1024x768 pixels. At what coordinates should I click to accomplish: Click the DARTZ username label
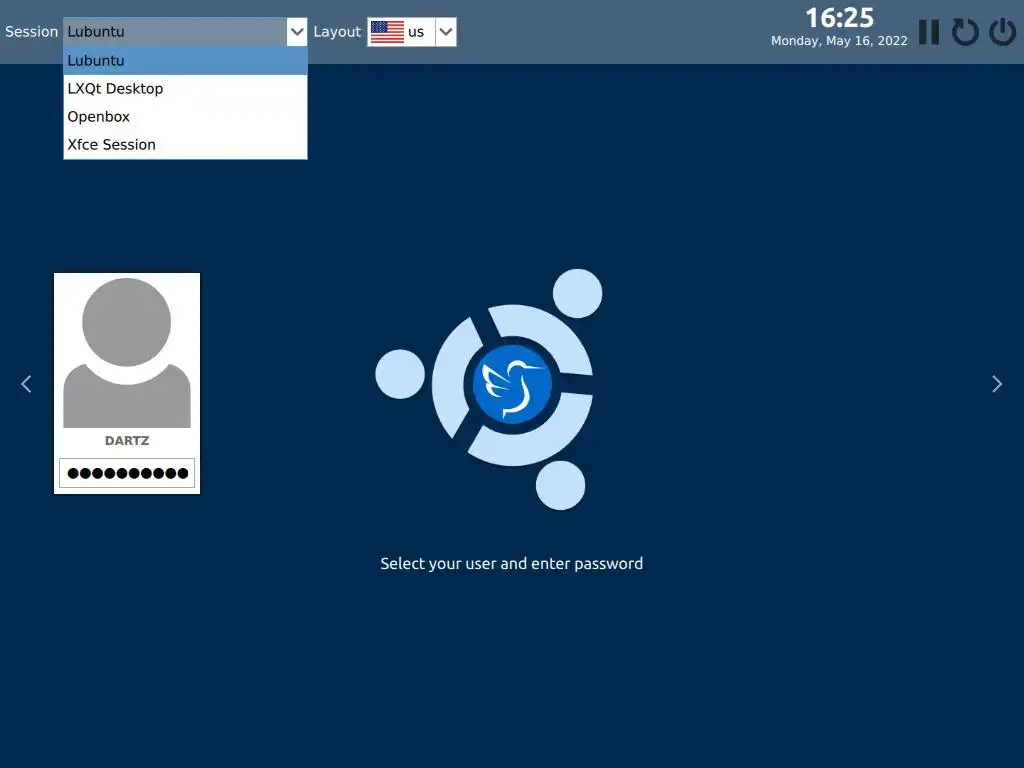point(127,441)
